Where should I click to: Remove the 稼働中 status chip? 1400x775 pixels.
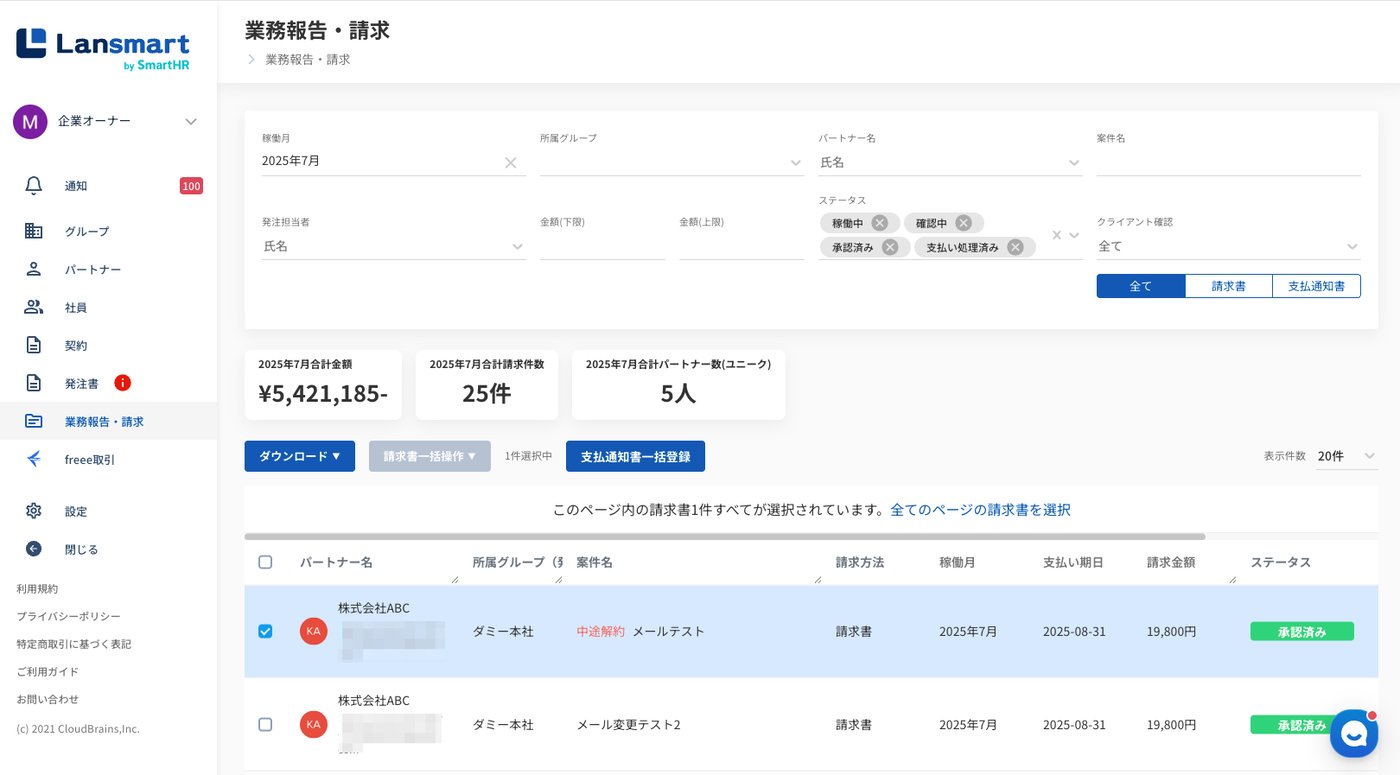(x=879, y=223)
